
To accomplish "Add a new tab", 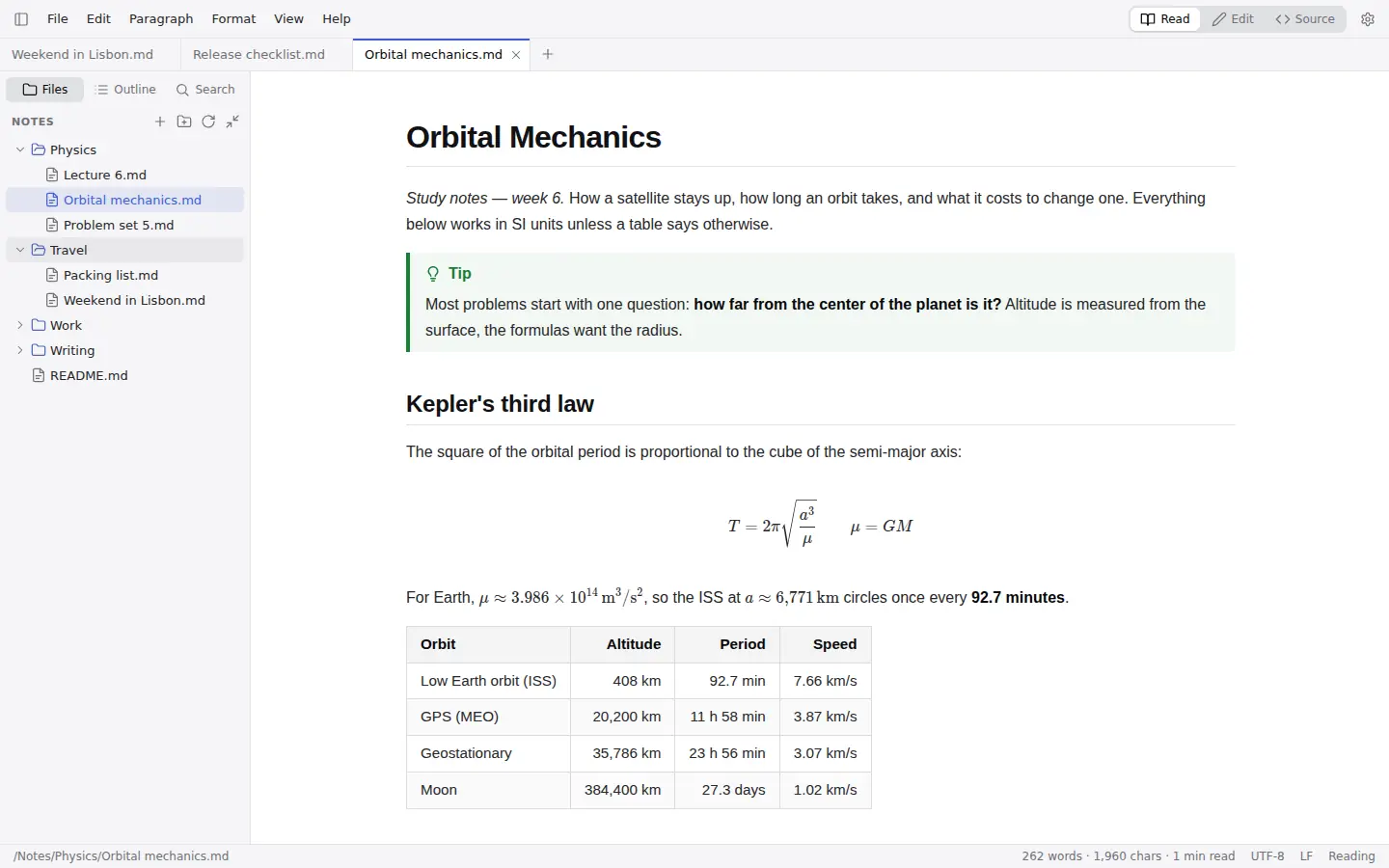I will tap(548, 54).
